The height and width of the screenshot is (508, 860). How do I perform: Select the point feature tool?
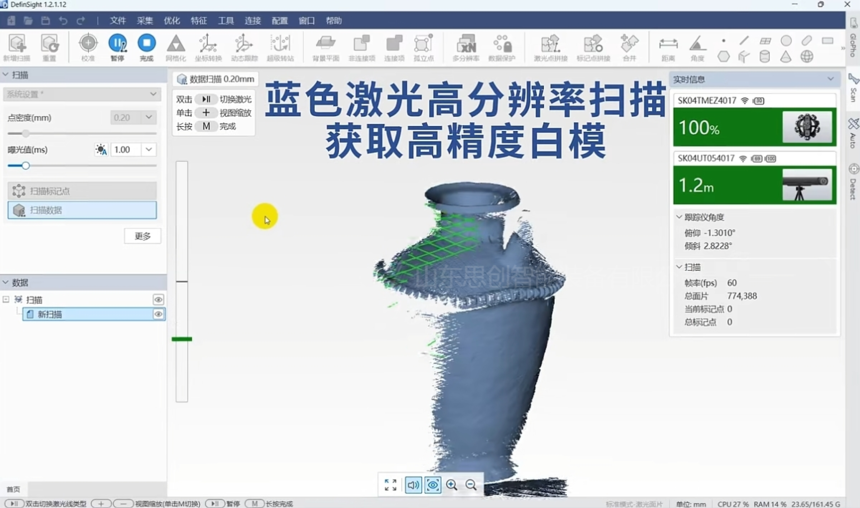[723, 41]
